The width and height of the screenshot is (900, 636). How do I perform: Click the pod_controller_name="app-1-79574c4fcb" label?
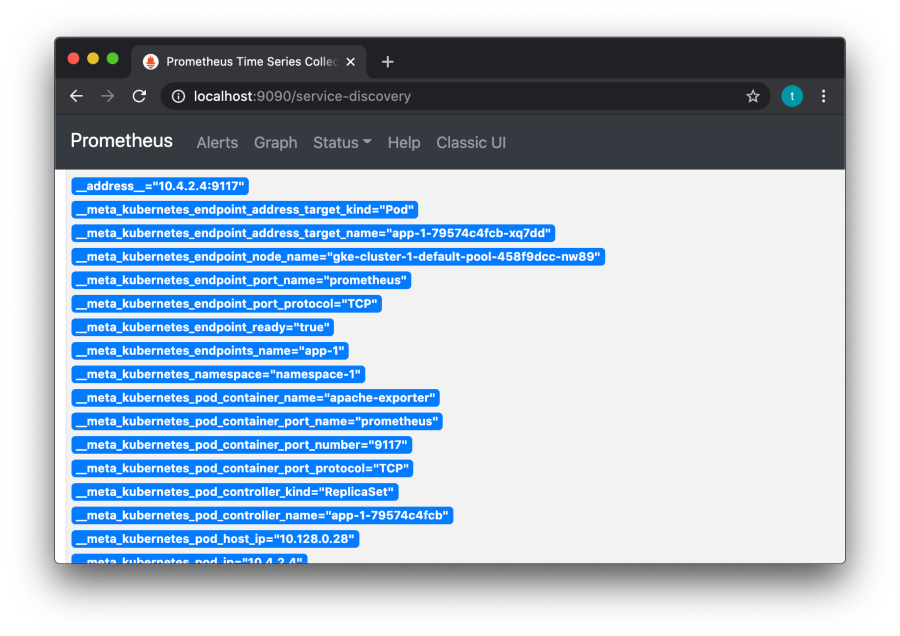pos(262,515)
